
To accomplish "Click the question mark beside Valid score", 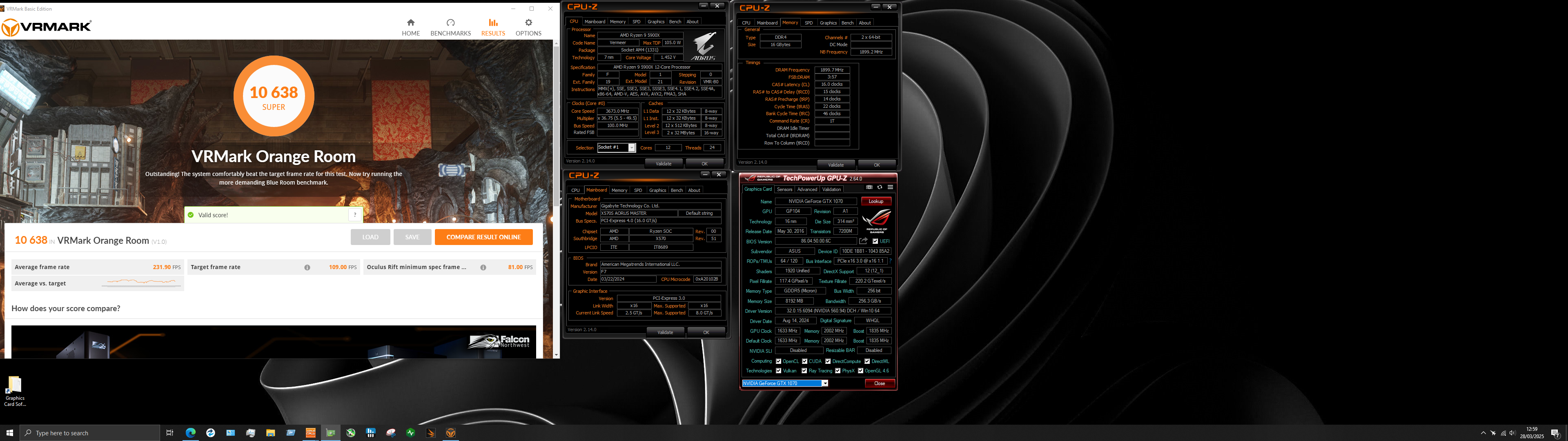I will click(x=355, y=215).
